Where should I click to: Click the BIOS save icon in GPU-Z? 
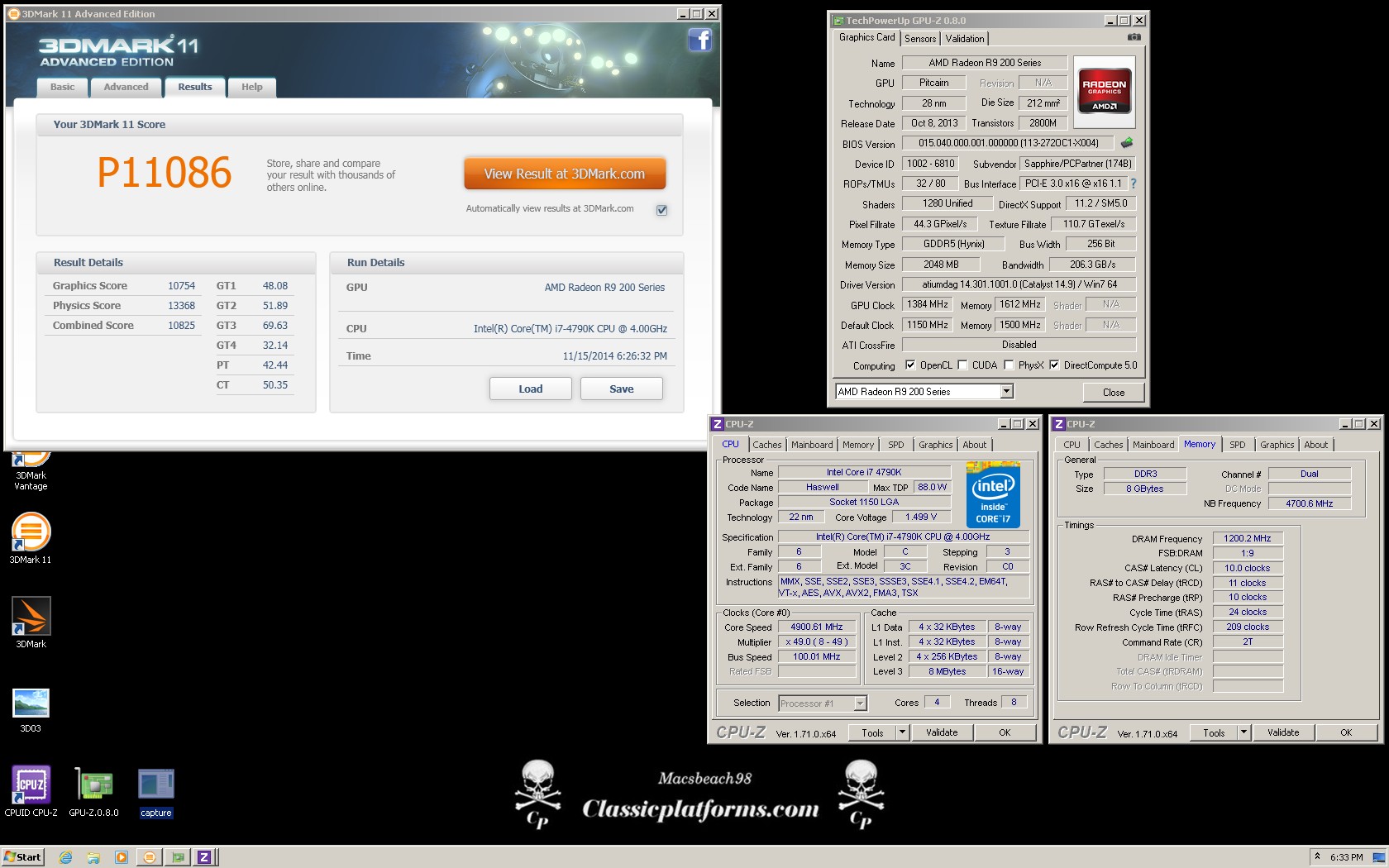[x=1127, y=143]
